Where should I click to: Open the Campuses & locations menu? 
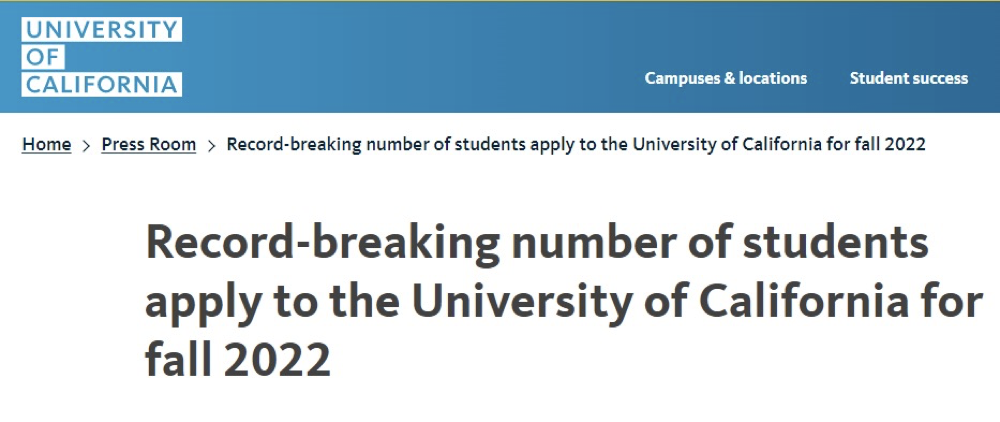tap(725, 78)
